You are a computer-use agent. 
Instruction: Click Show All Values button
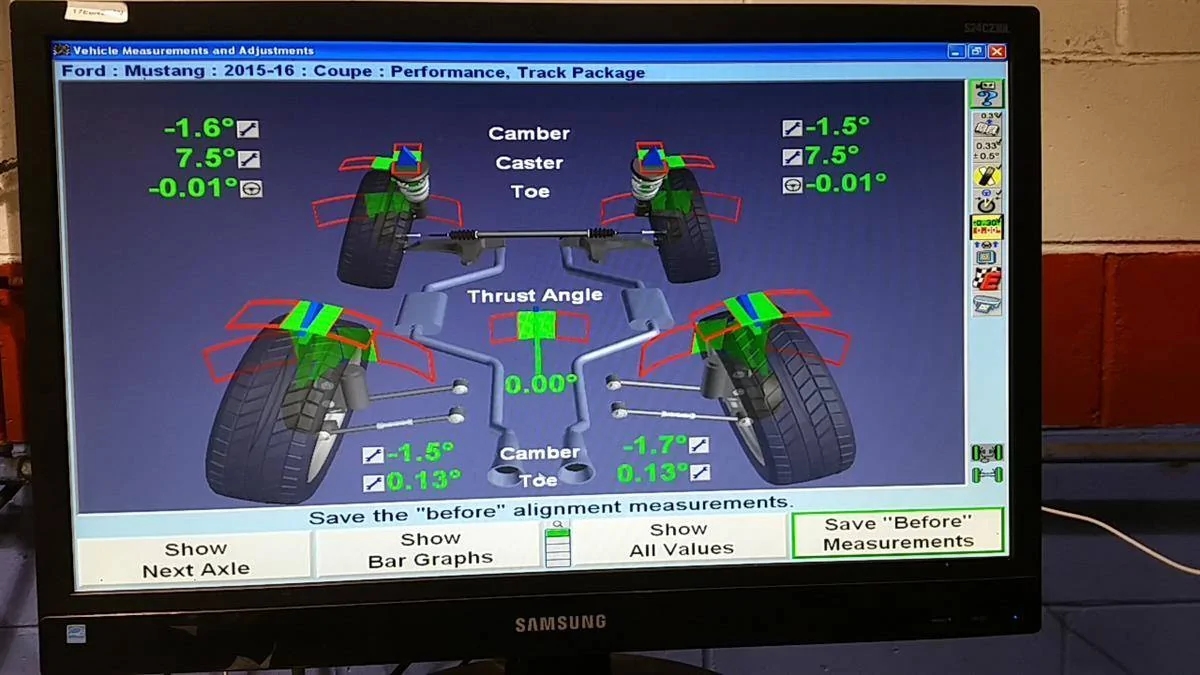click(x=680, y=539)
